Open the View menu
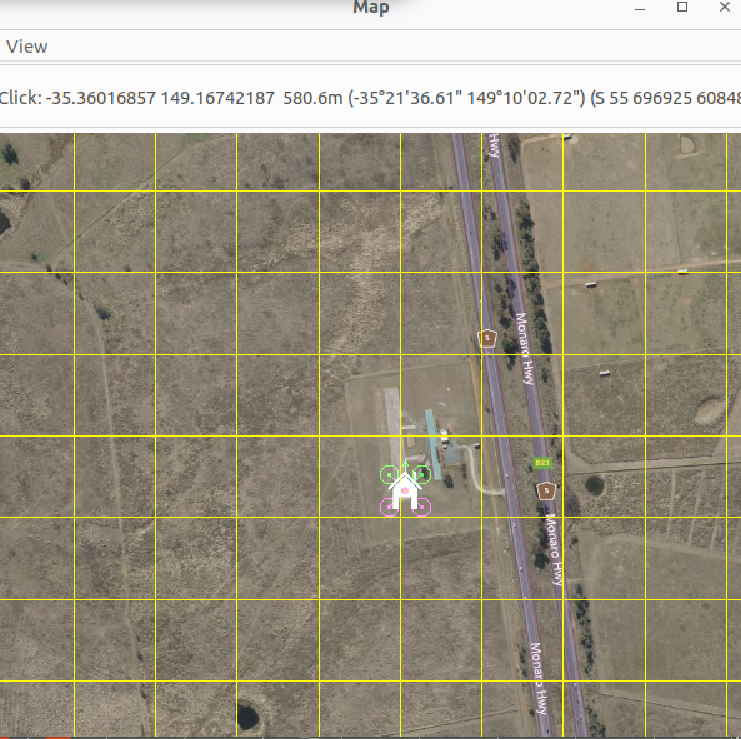741x739 pixels. pyautogui.click(x=27, y=47)
